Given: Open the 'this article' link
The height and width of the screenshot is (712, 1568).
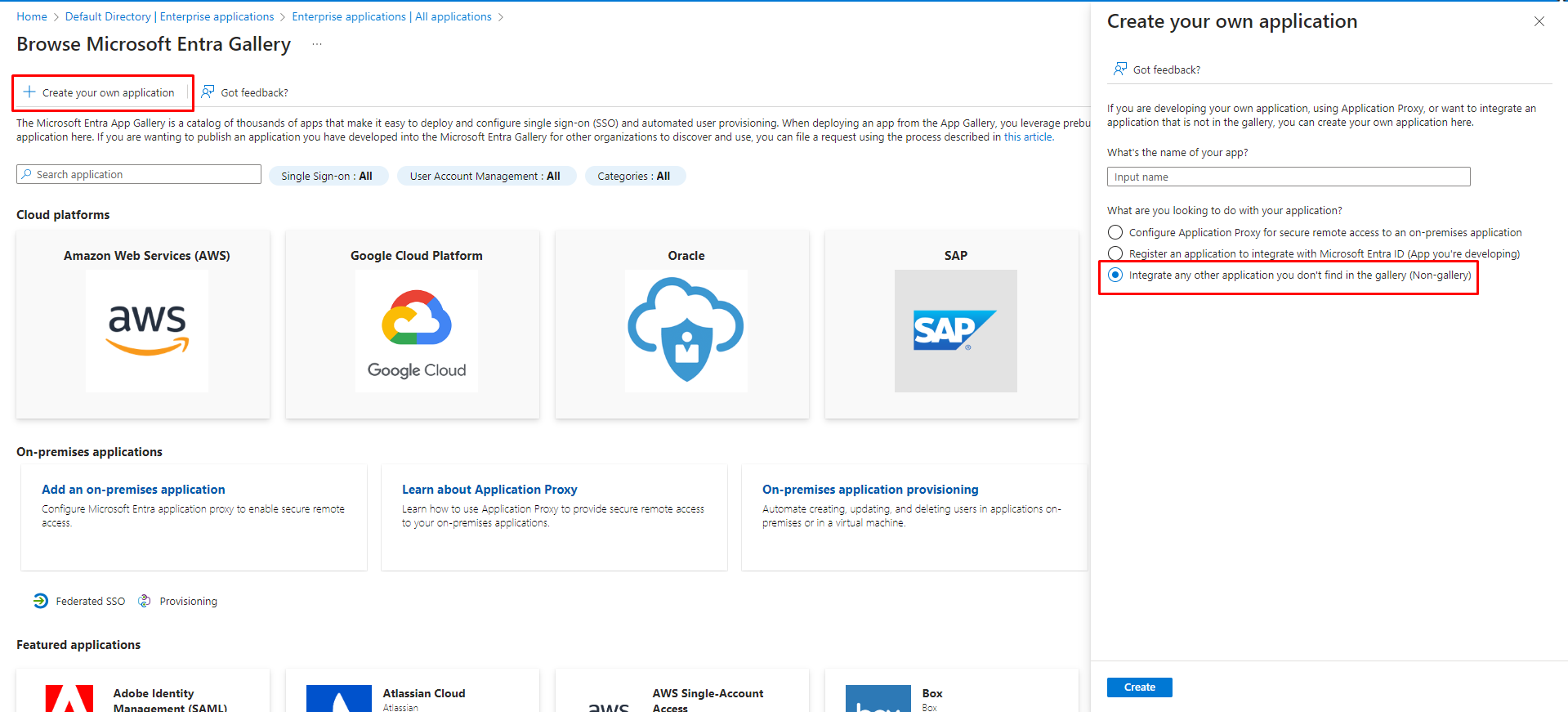Looking at the screenshot, I should [x=1028, y=137].
